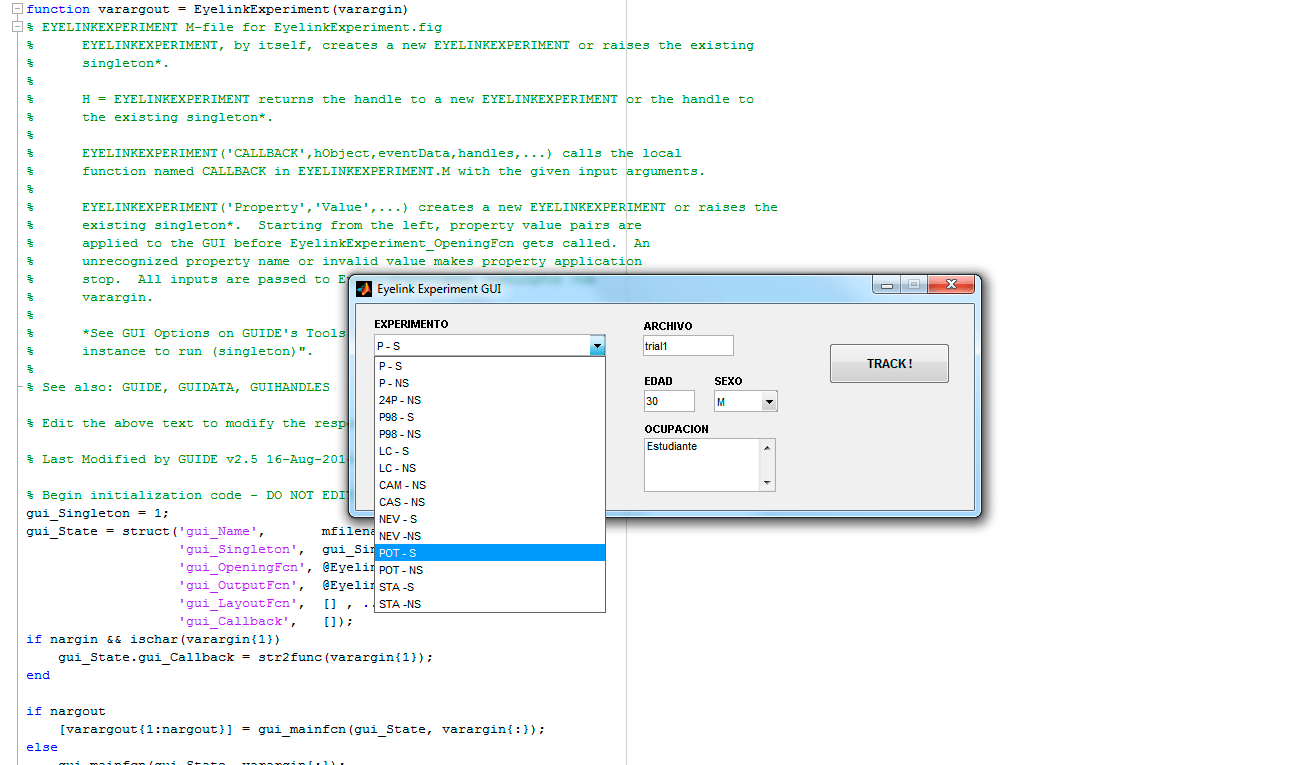1295x765 pixels.
Task: Pick LC - S in the experiment list
Action: 489,451
